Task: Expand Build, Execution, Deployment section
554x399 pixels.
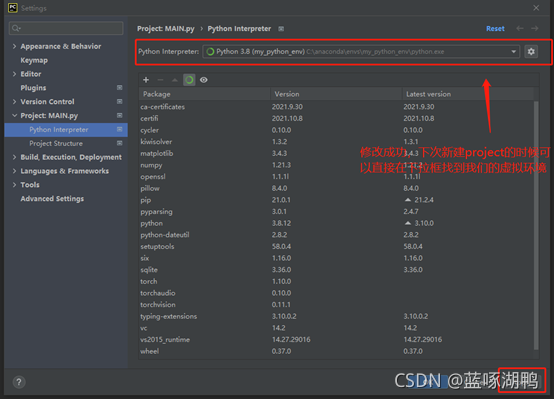Action: (x=14, y=157)
